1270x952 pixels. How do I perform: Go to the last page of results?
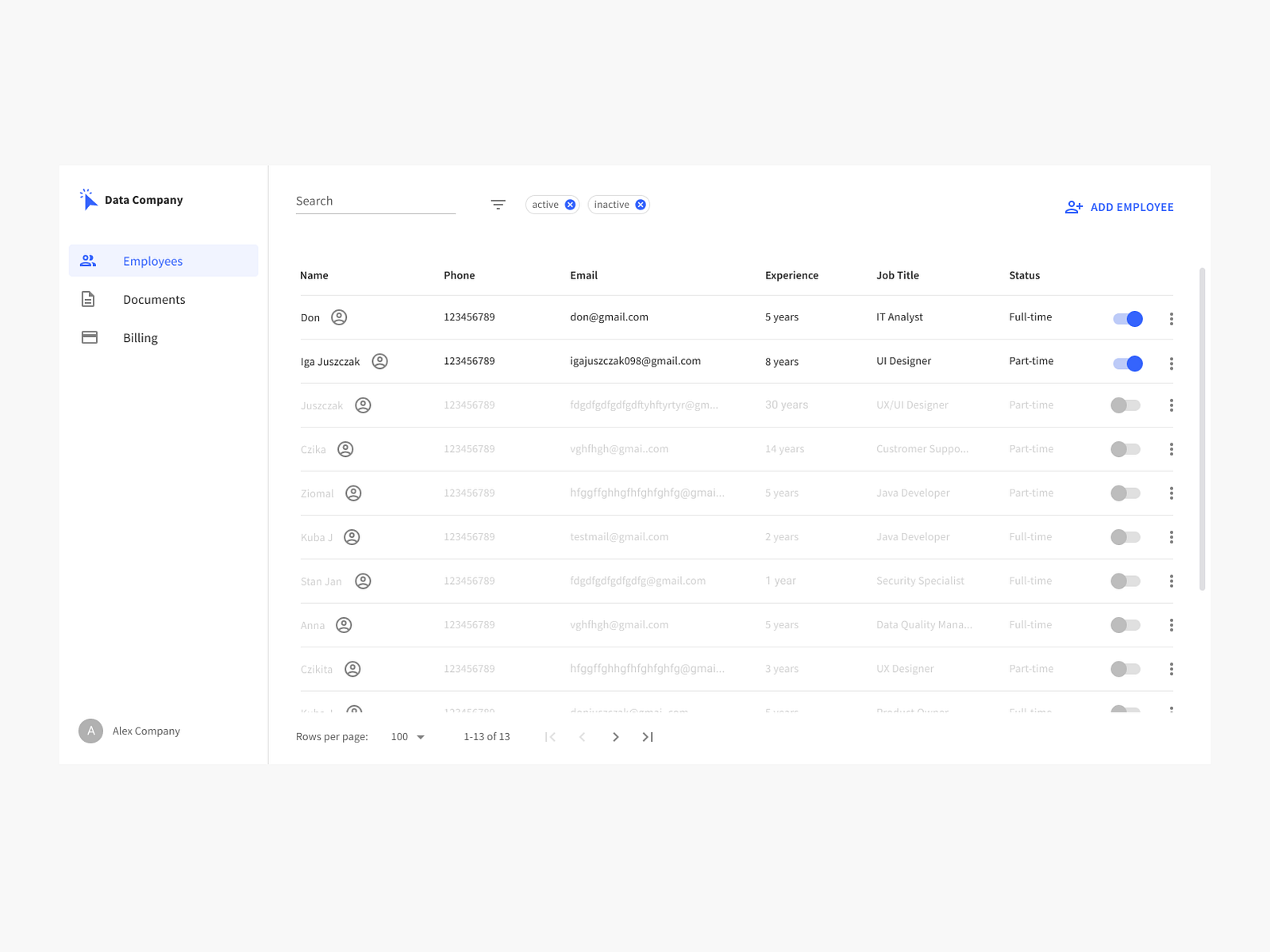tap(647, 736)
